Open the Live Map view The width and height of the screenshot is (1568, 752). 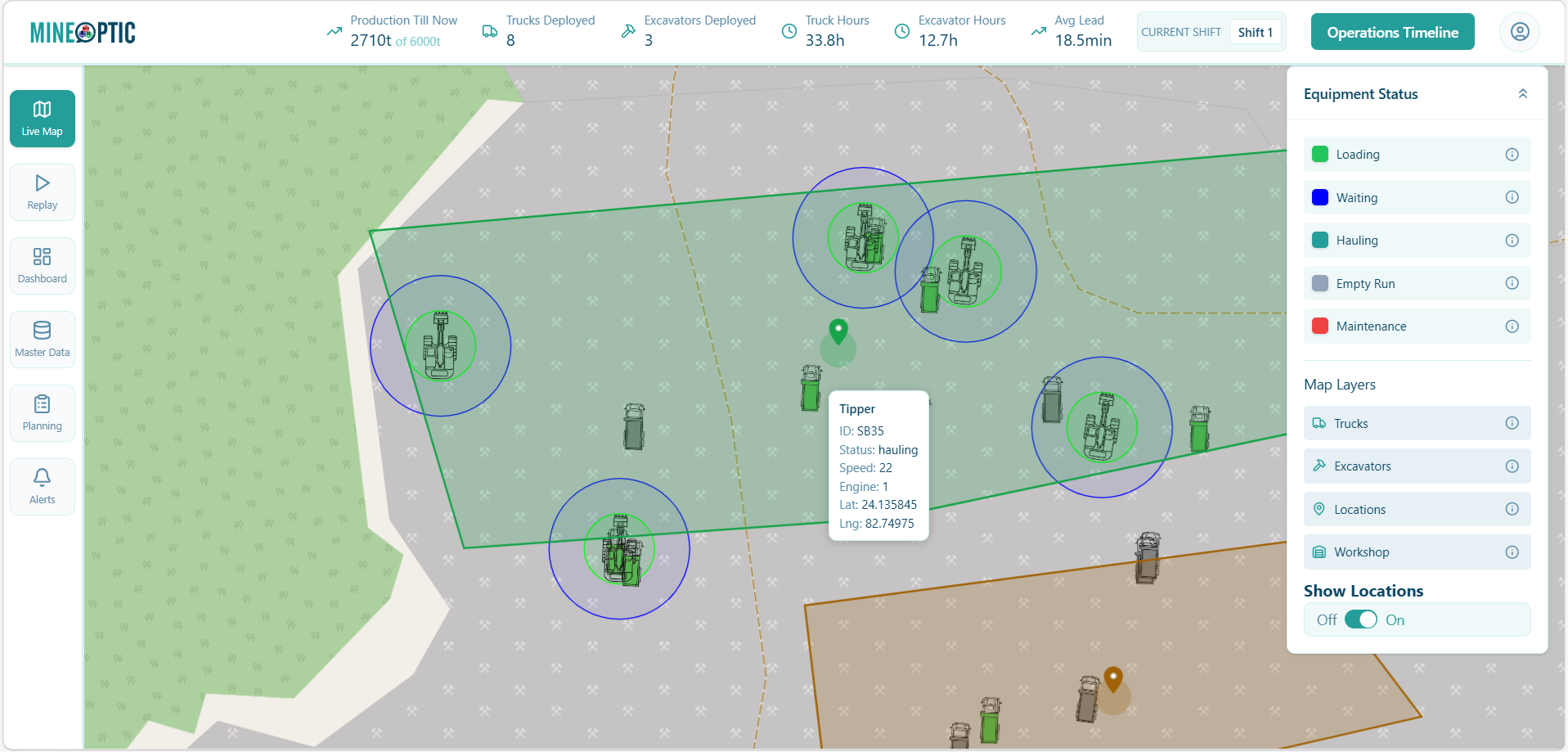[x=42, y=118]
